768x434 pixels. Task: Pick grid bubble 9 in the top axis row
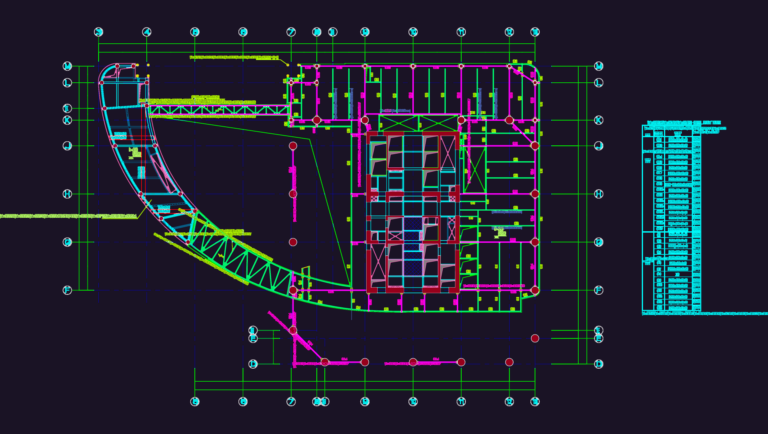click(365, 32)
